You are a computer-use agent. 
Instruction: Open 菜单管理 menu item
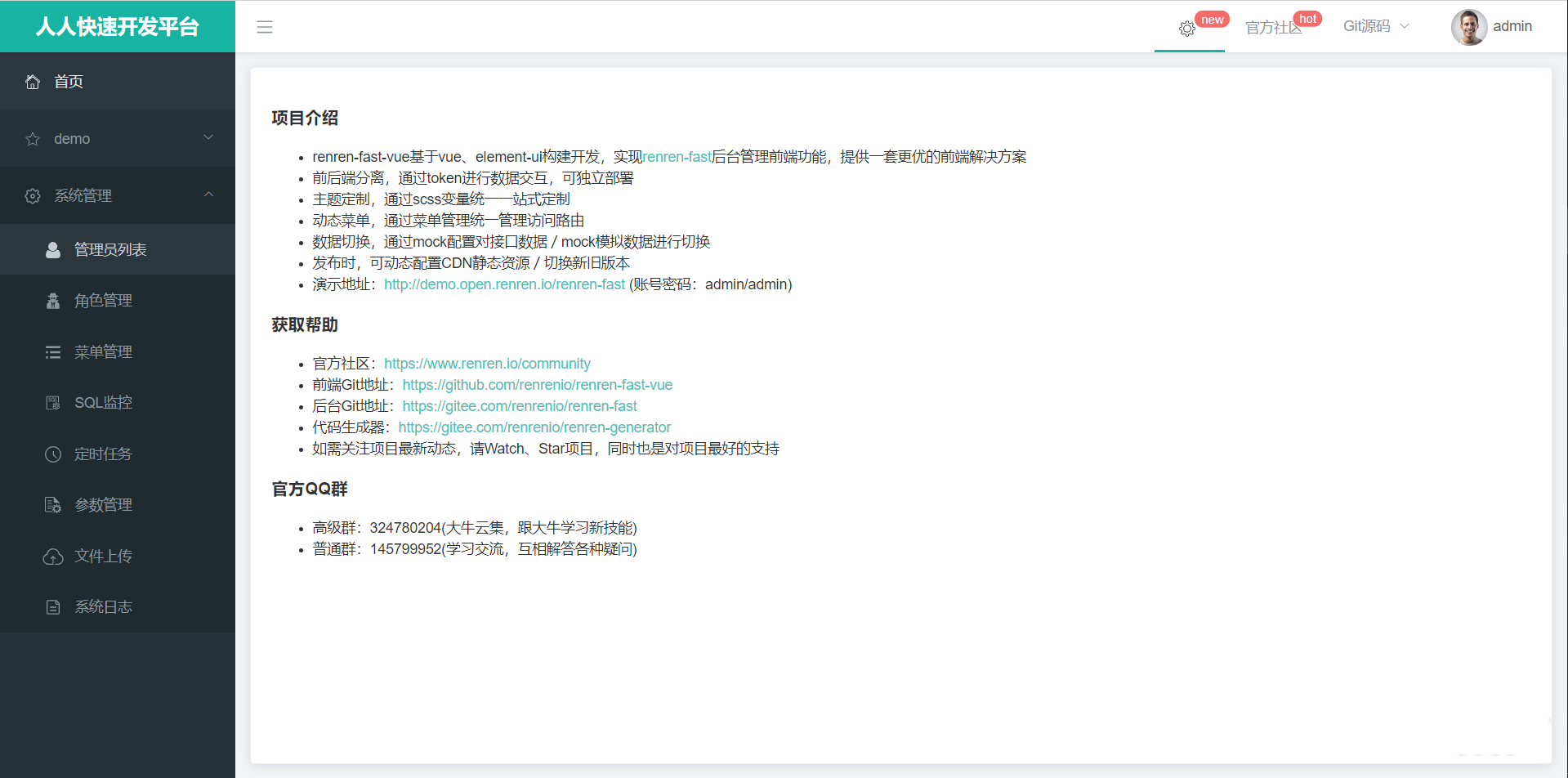point(118,352)
